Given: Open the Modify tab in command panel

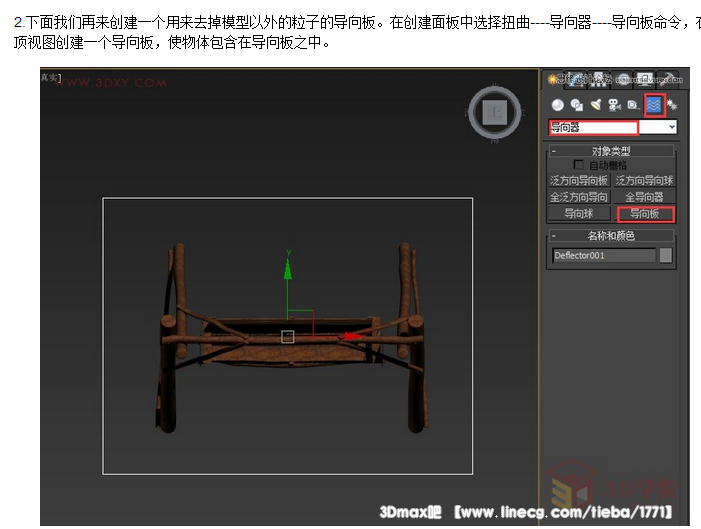Looking at the screenshot, I should tap(575, 80).
